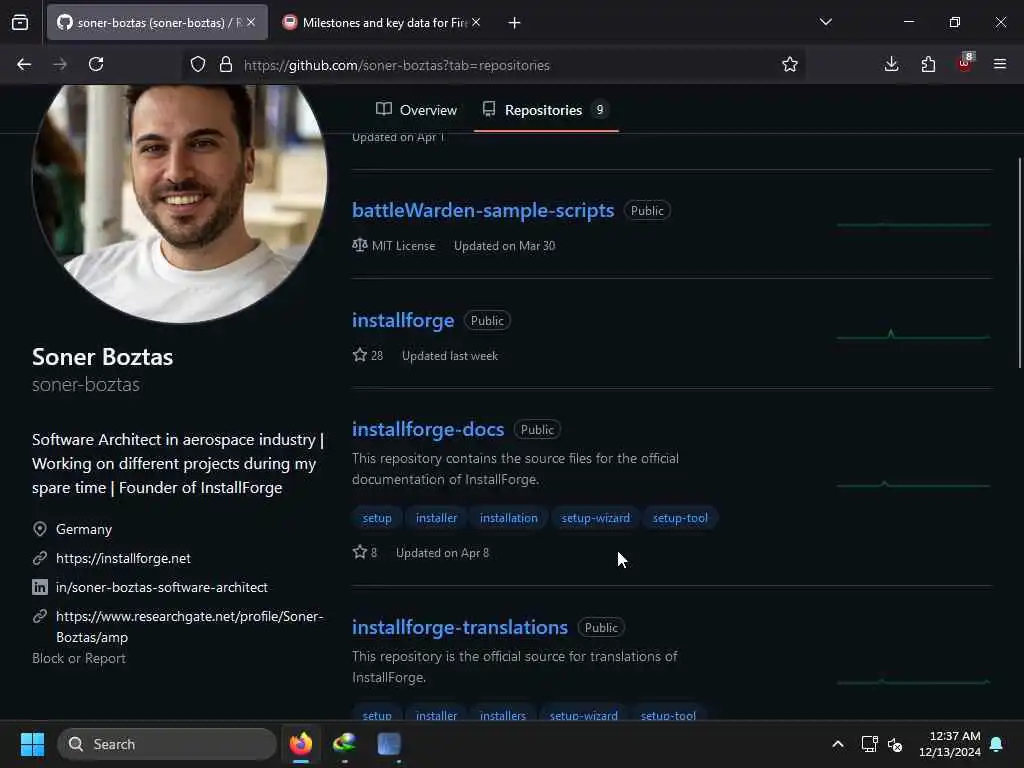The height and width of the screenshot is (768, 1024).
Task: Switch to soner-boztas GitHub tab
Action: pos(157,22)
